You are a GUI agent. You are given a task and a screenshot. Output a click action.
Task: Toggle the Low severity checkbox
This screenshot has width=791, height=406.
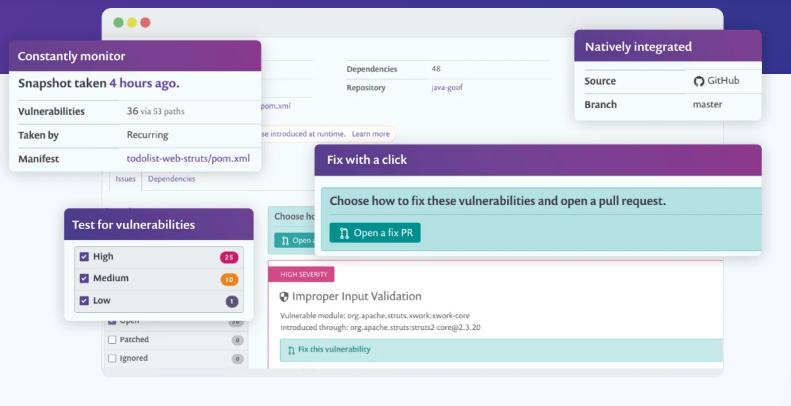tap(85, 301)
